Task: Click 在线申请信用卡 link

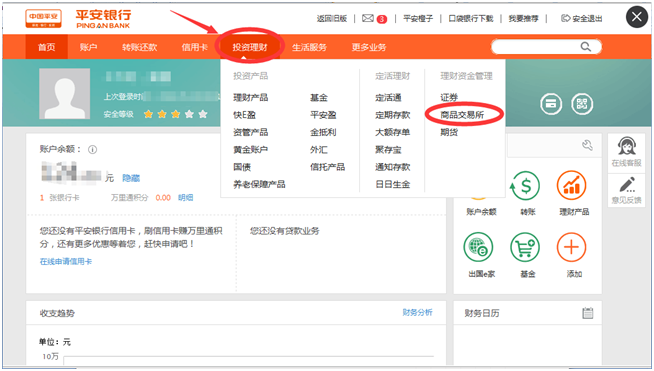Action: click(66, 262)
